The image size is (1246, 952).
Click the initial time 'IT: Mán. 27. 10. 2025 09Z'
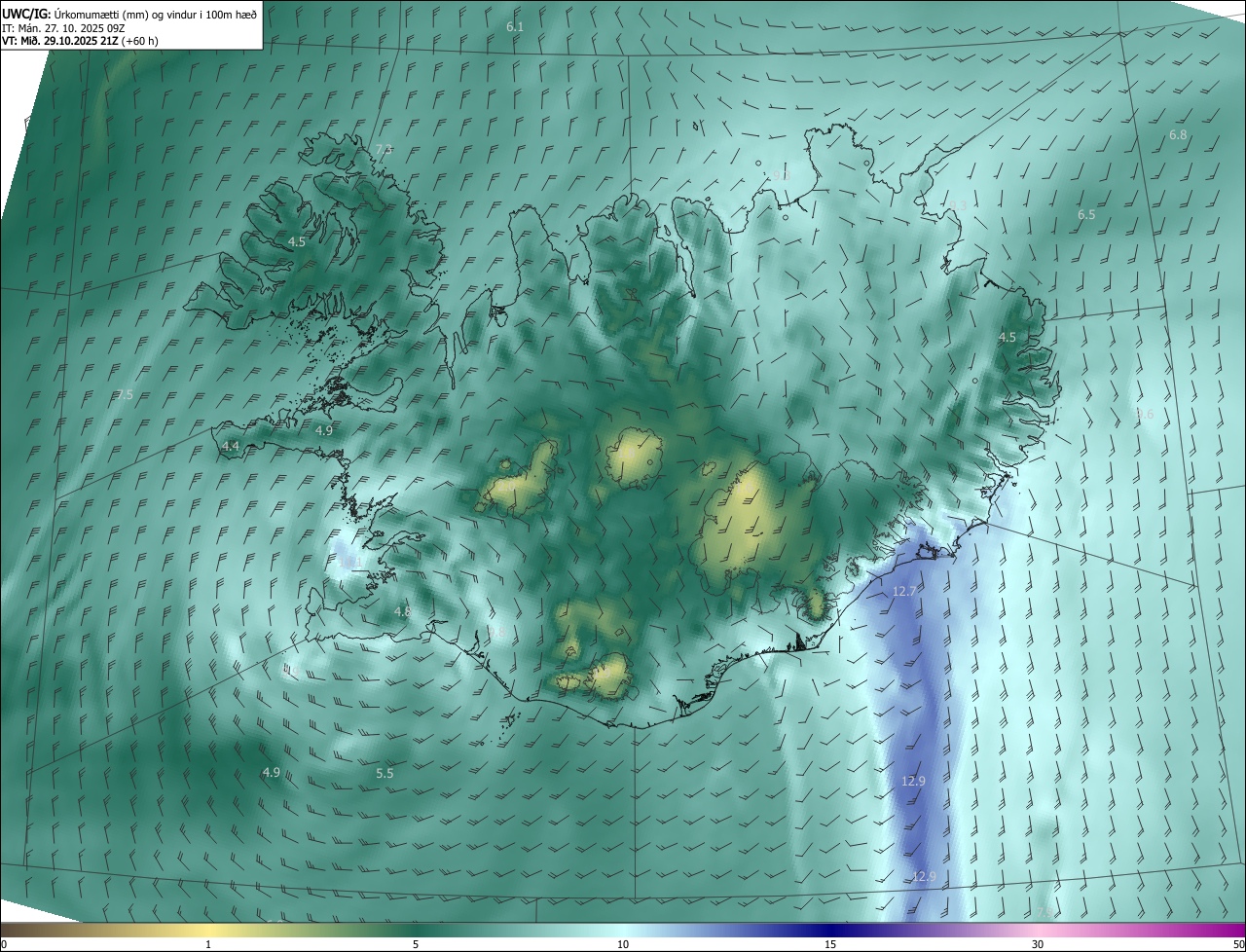coord(63,28)
